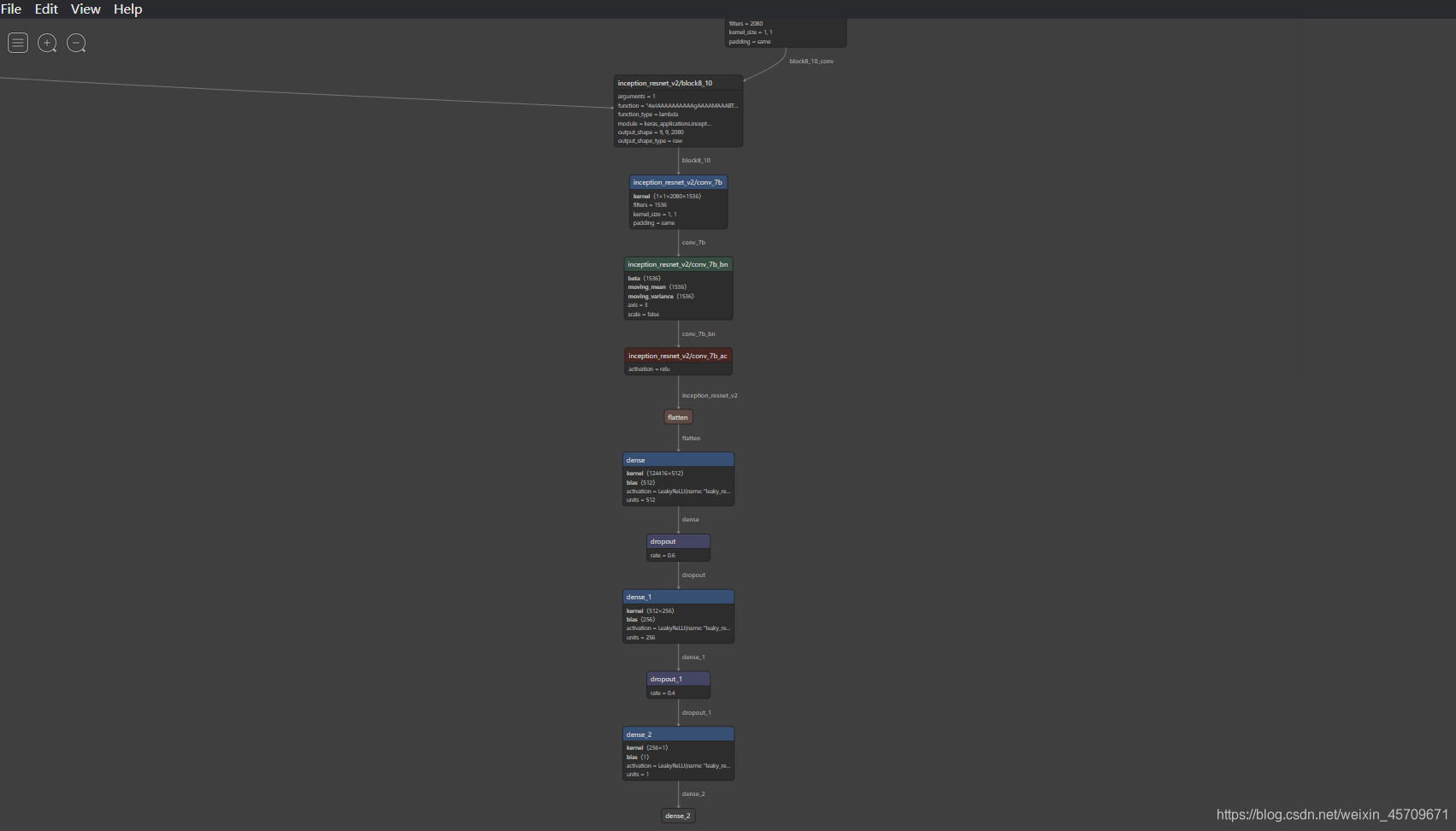1456x831 pixels.
Task: Click the beta (1536) attribute
Action: click(644, 279)
